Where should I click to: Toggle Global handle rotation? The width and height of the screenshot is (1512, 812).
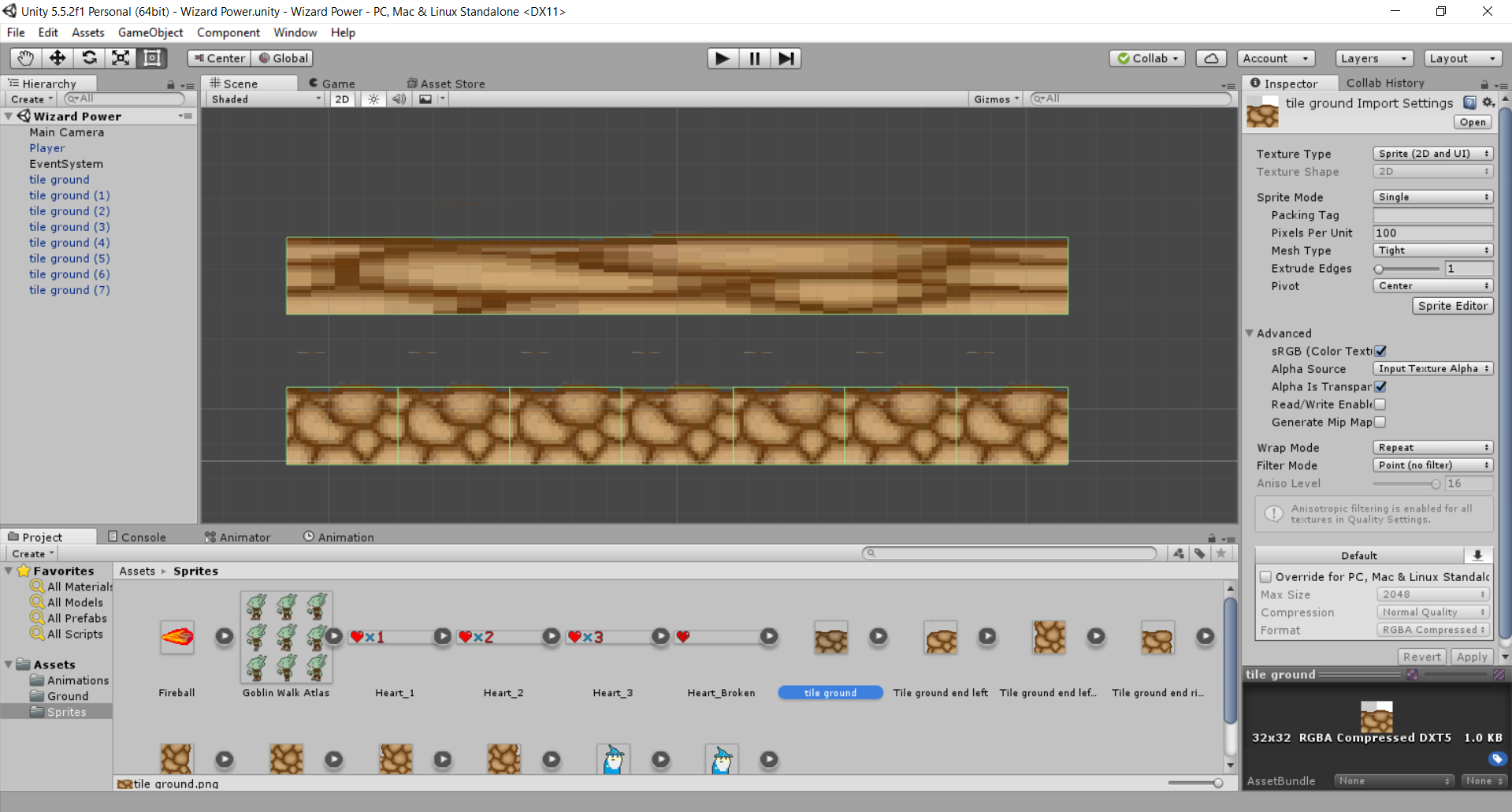[x=283, y=58]
